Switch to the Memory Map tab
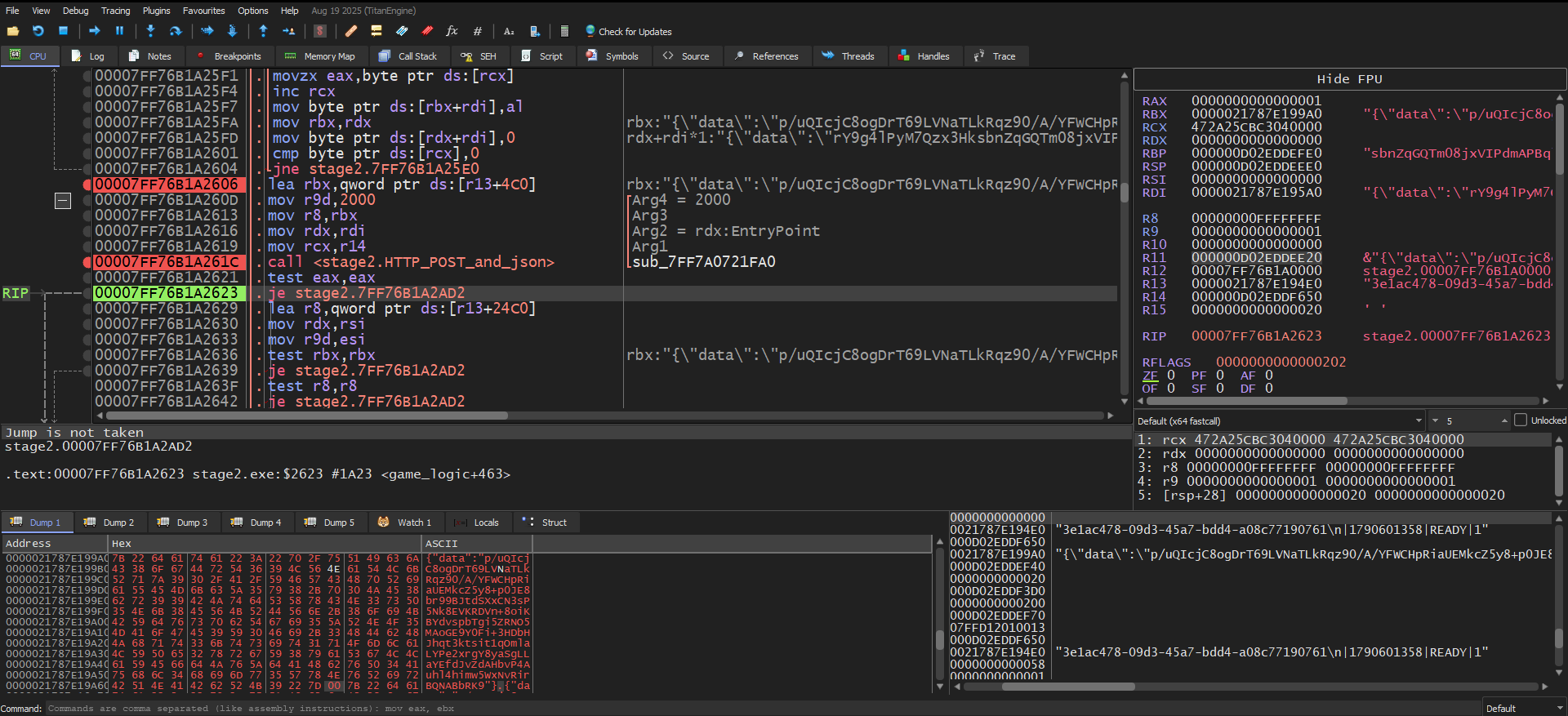This screenshot has height=716, width=1568. pyautogui.click(x=320, y=56)
